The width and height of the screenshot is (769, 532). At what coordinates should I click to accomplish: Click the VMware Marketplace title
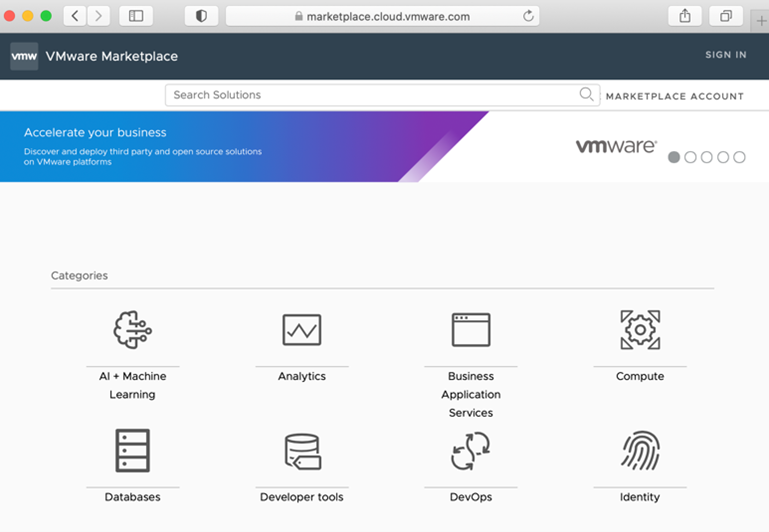click(x=112, y=56)
